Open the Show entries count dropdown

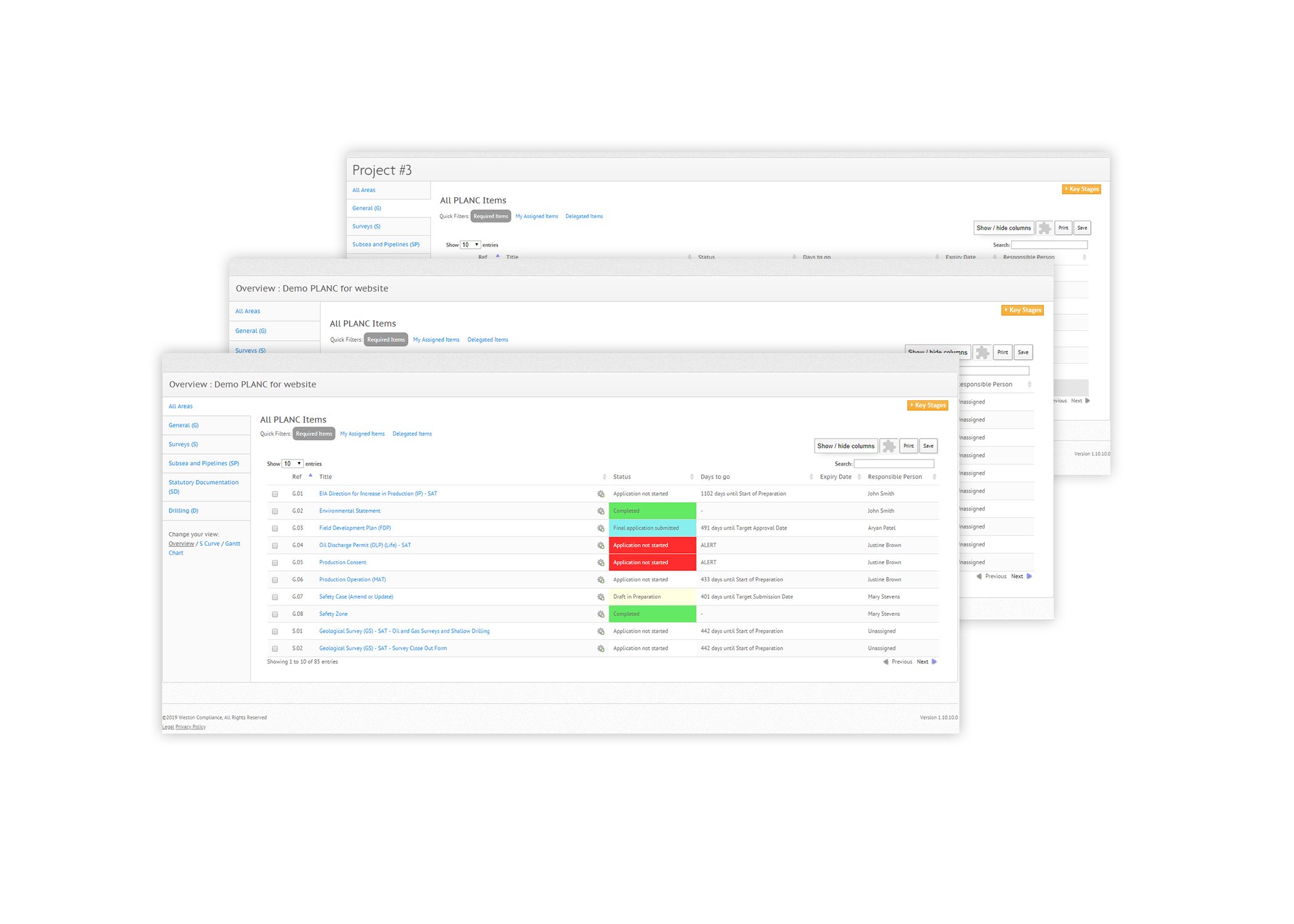[x=293, y=464]
